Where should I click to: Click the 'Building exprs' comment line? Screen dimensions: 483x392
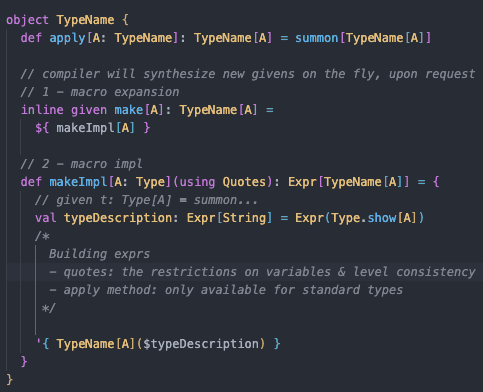click(99, 254)
